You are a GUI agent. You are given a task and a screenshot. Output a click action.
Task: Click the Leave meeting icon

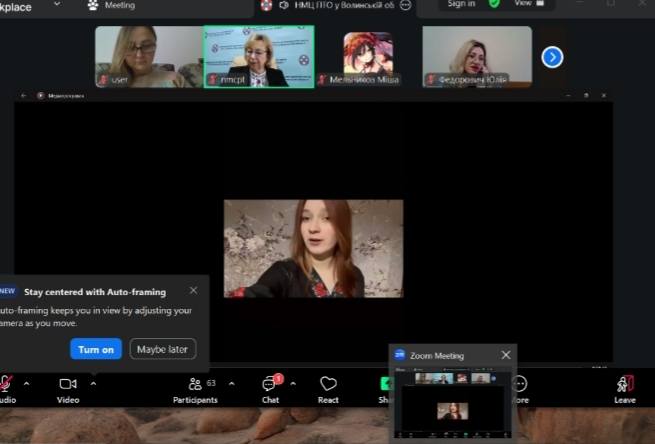[x=625, y=384]
